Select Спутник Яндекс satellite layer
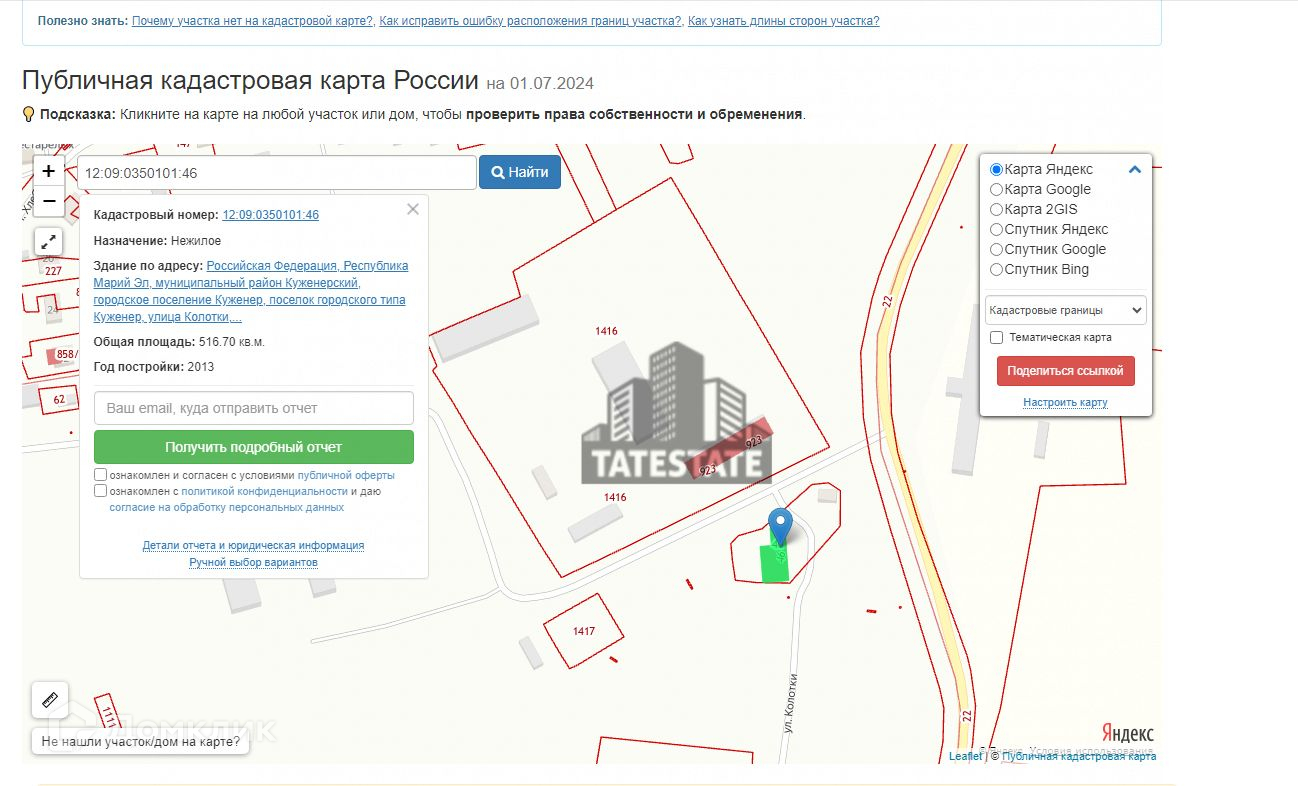Screen dimensions: 1298x786 coord(996,230)
